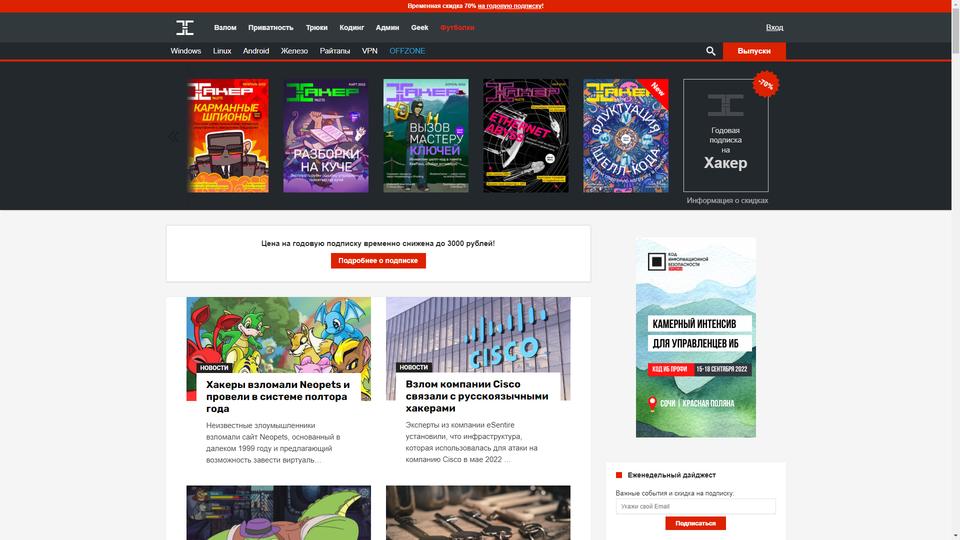Open the Флуктуация шелл-кода magazine cover

click(625, 136)
